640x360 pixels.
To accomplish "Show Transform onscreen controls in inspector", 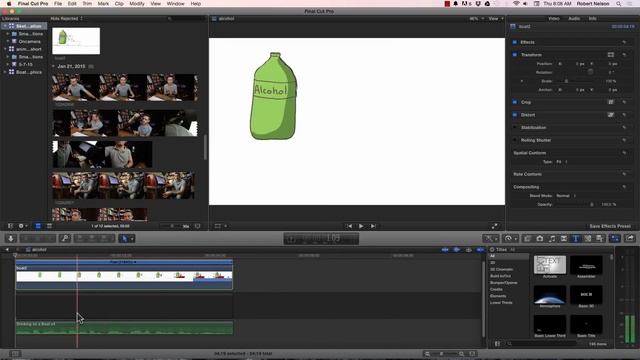I will click(611, 55).
